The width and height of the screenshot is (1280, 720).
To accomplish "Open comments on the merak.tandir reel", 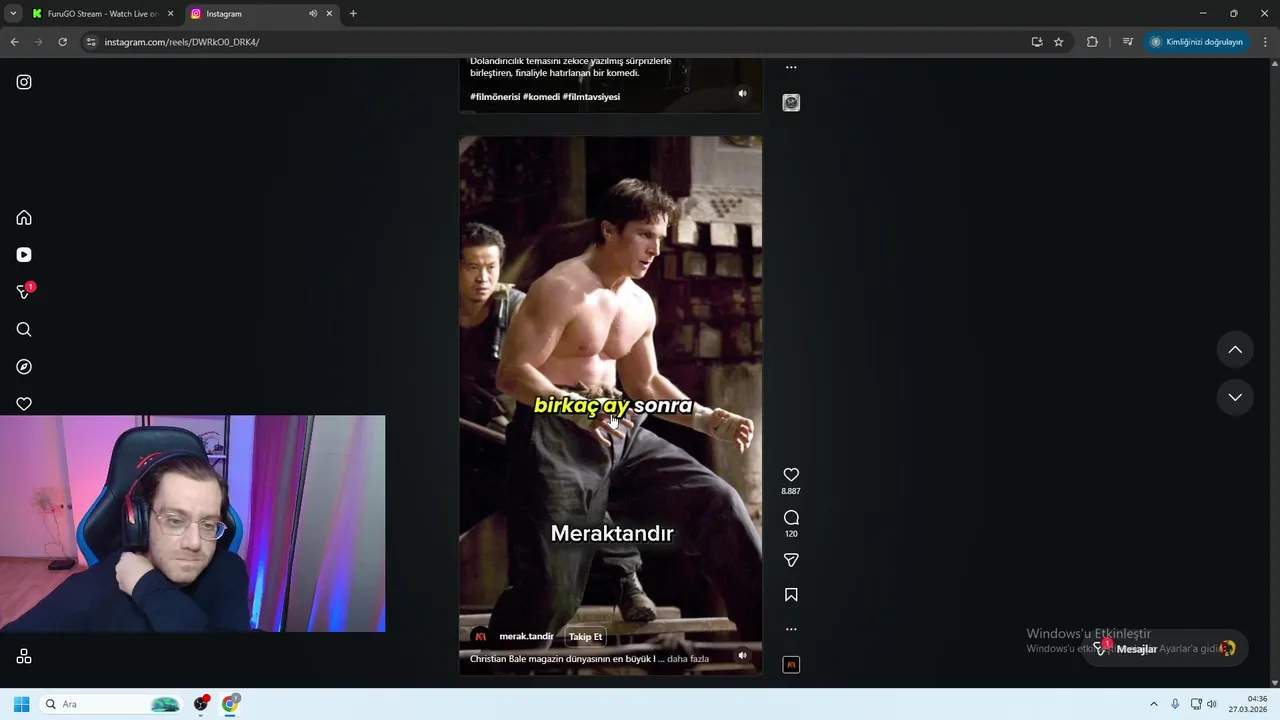I will pos(791,517).
